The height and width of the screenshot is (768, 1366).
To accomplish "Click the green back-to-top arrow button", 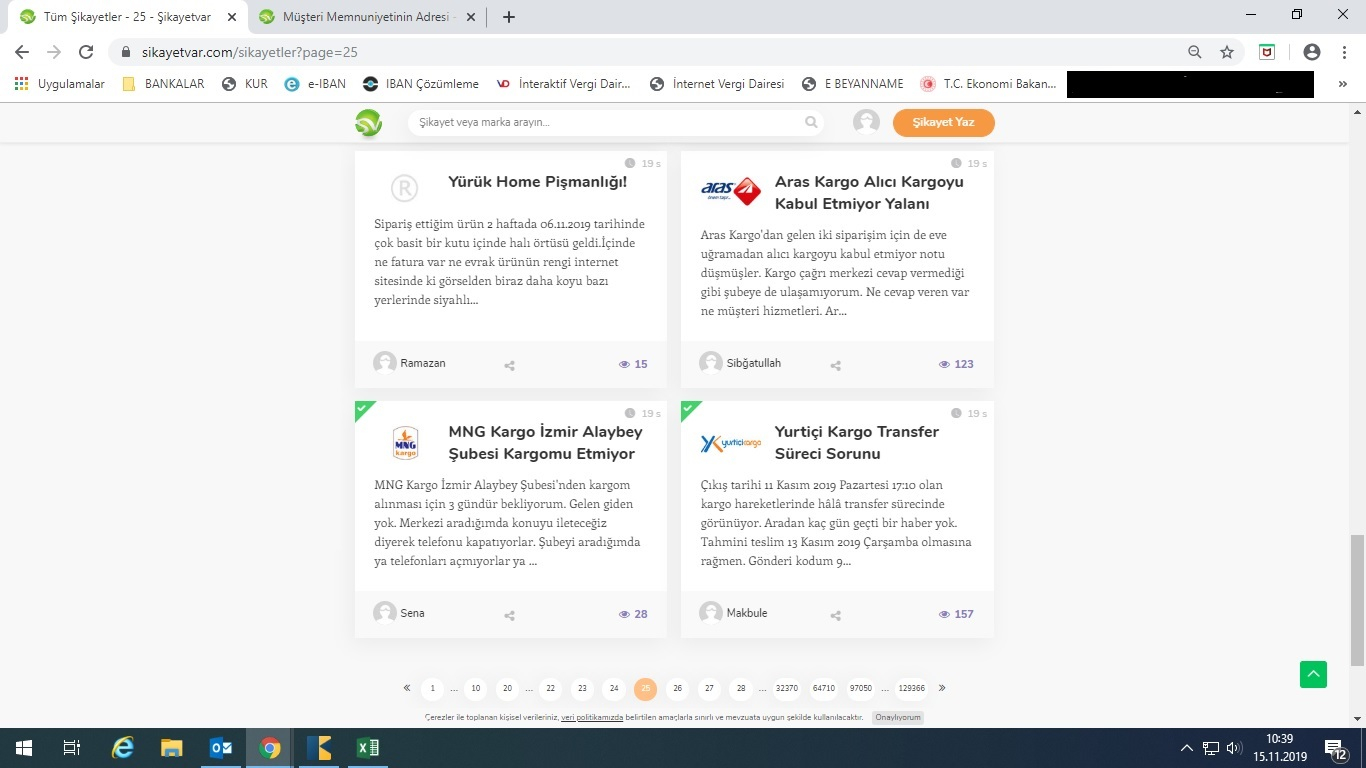I will point(1313,674).
